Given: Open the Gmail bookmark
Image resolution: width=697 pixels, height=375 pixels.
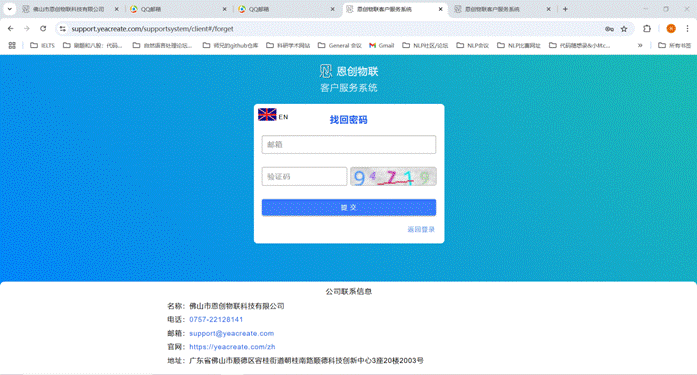Looking at the screenshot, I should coord(382,45).
